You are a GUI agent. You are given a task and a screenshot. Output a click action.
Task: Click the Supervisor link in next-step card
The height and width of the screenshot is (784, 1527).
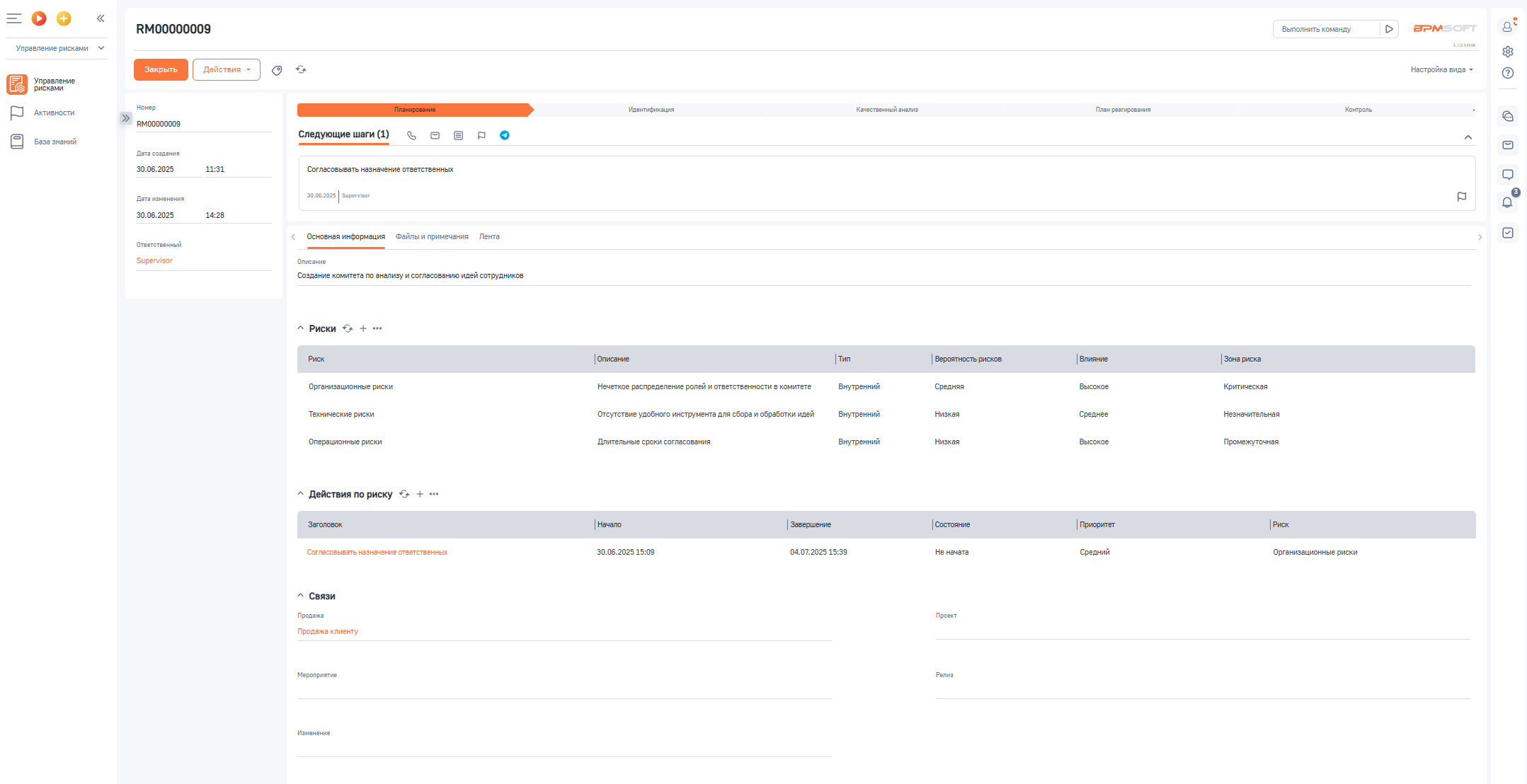(x=355, y=195)
